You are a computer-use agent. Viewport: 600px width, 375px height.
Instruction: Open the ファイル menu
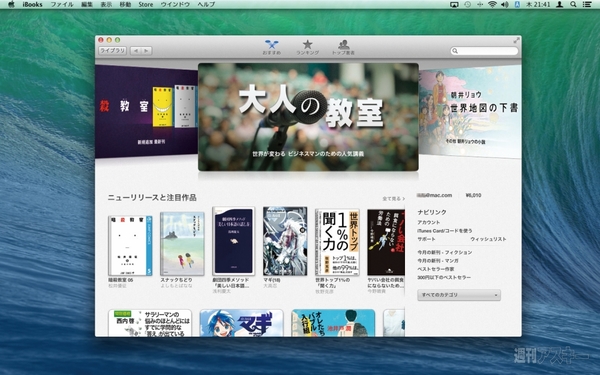[62, 4]
